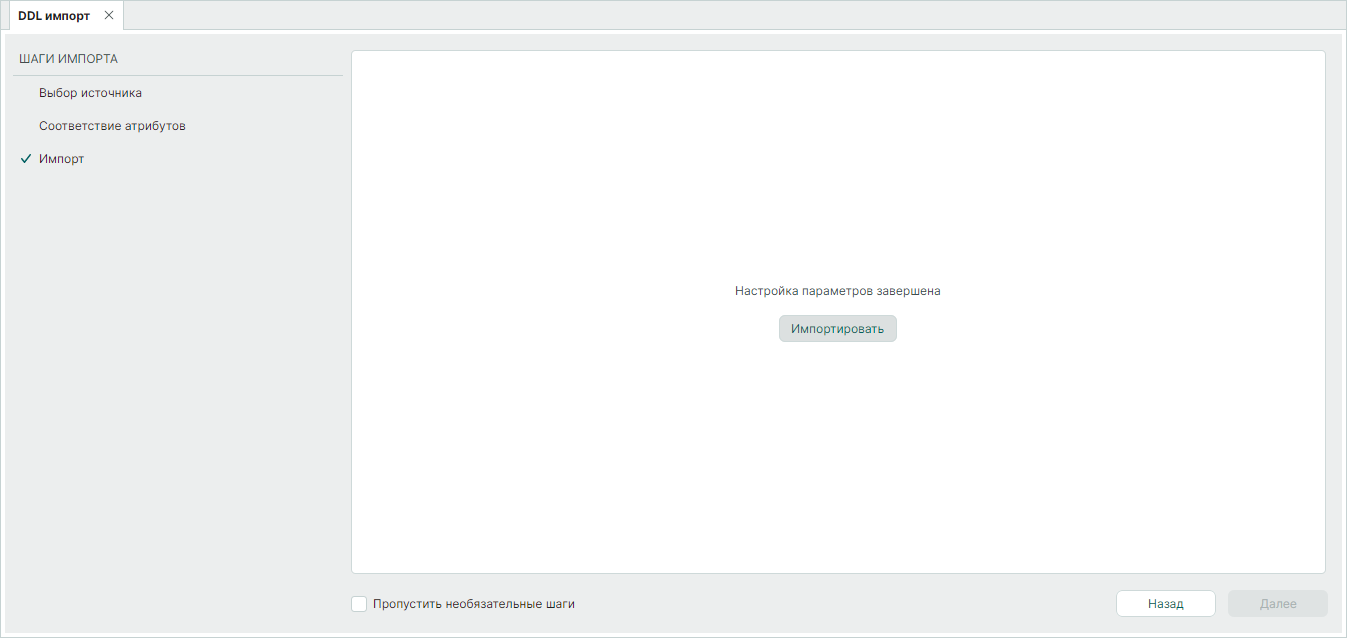
Task: Open the Выбор источника step
Action: point(90,93)
